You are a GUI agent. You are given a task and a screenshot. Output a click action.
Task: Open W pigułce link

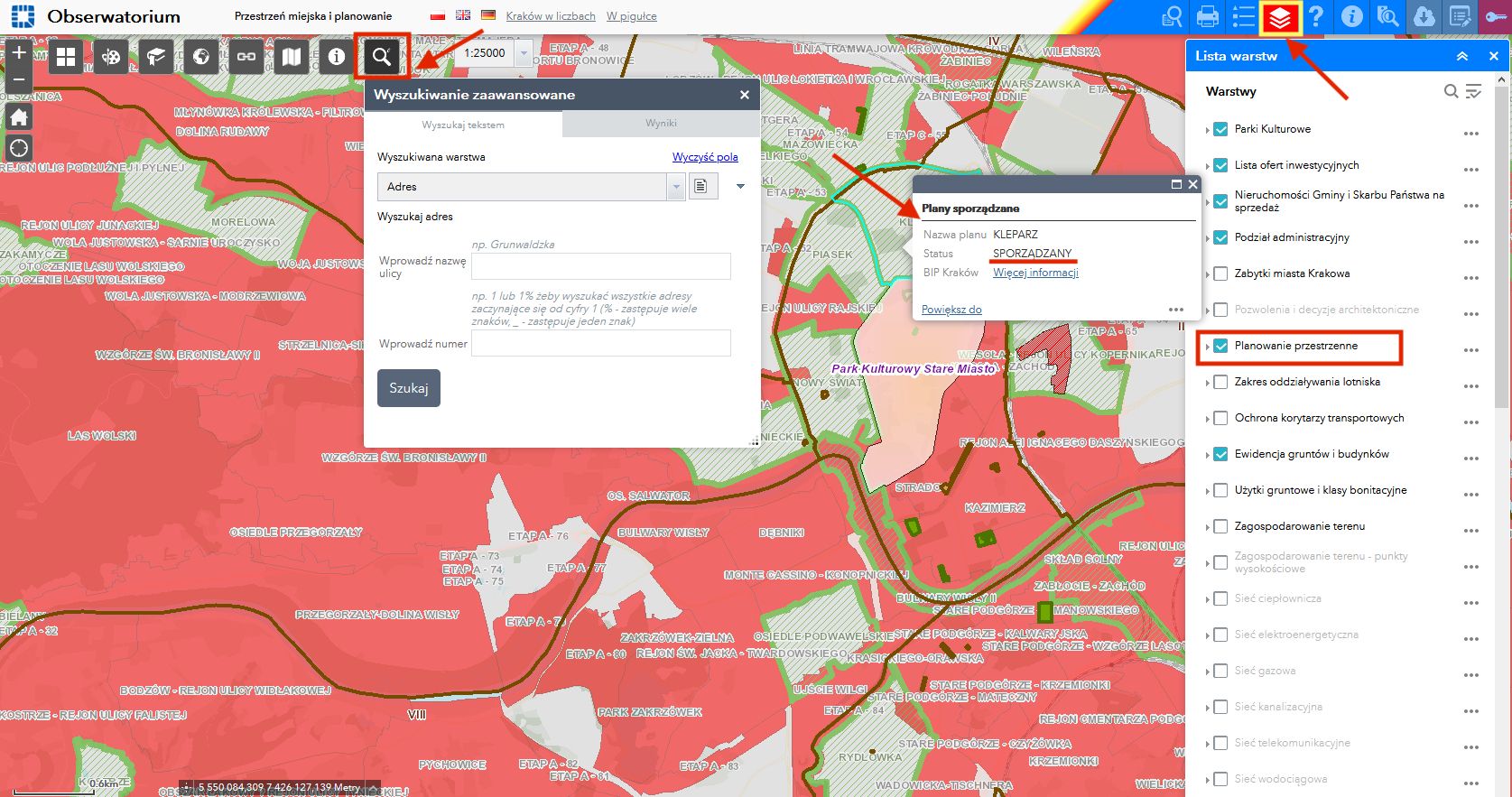coord(632,16)
